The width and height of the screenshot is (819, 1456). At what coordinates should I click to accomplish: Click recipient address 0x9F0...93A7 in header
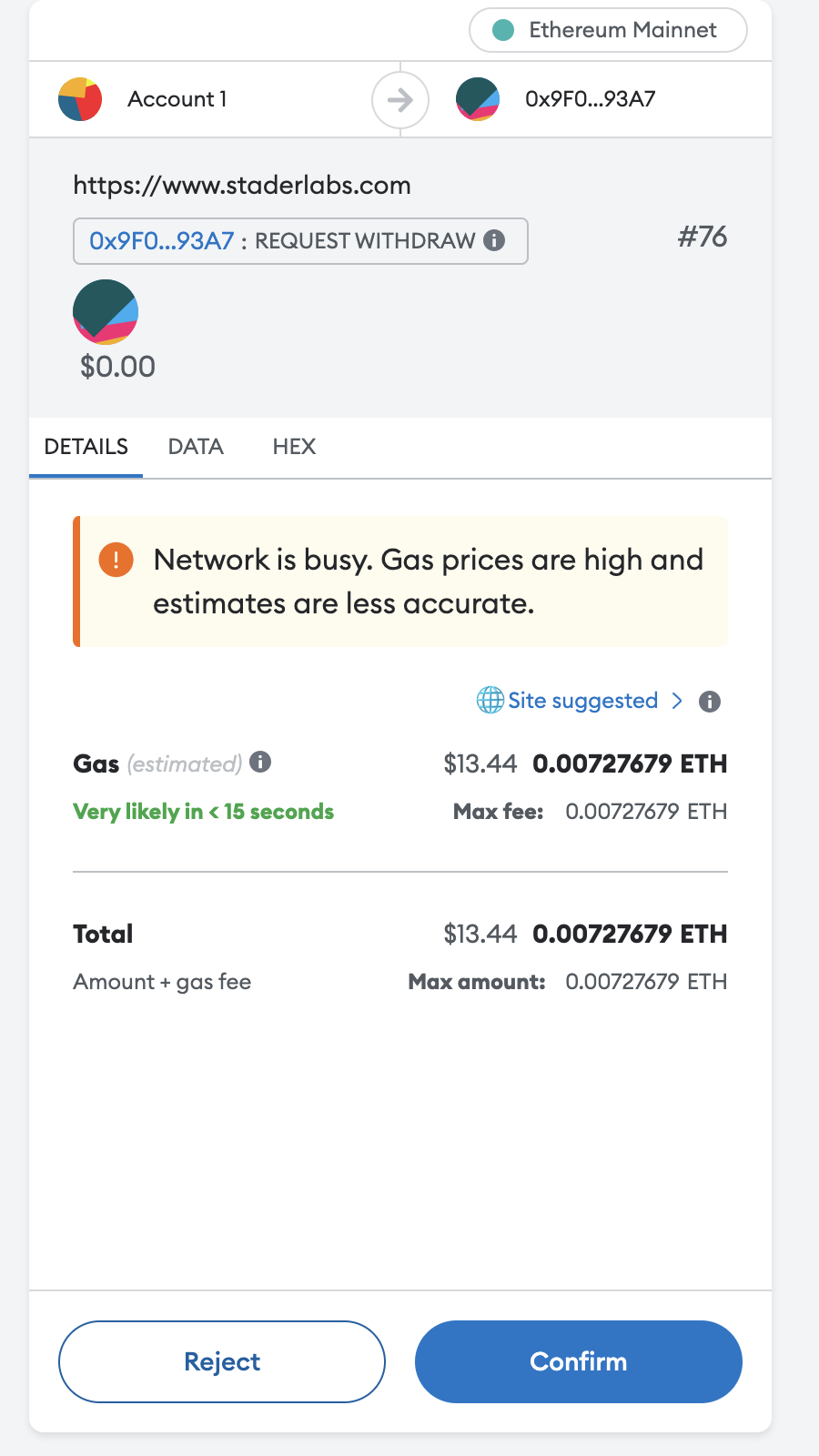point(590,99)
